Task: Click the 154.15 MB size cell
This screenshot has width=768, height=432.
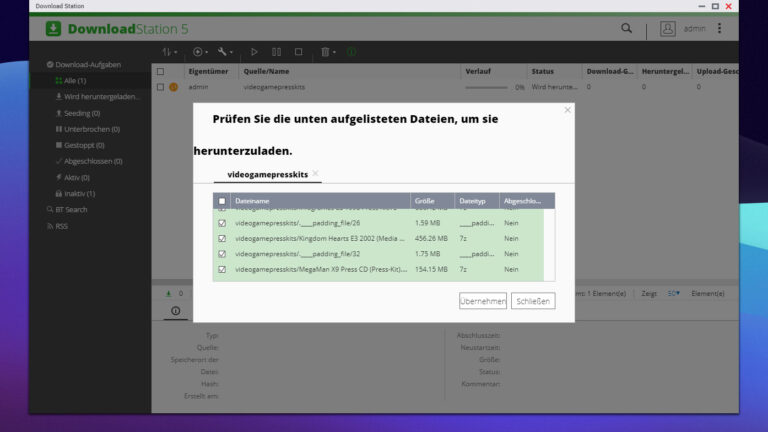Action: [431, 269]
